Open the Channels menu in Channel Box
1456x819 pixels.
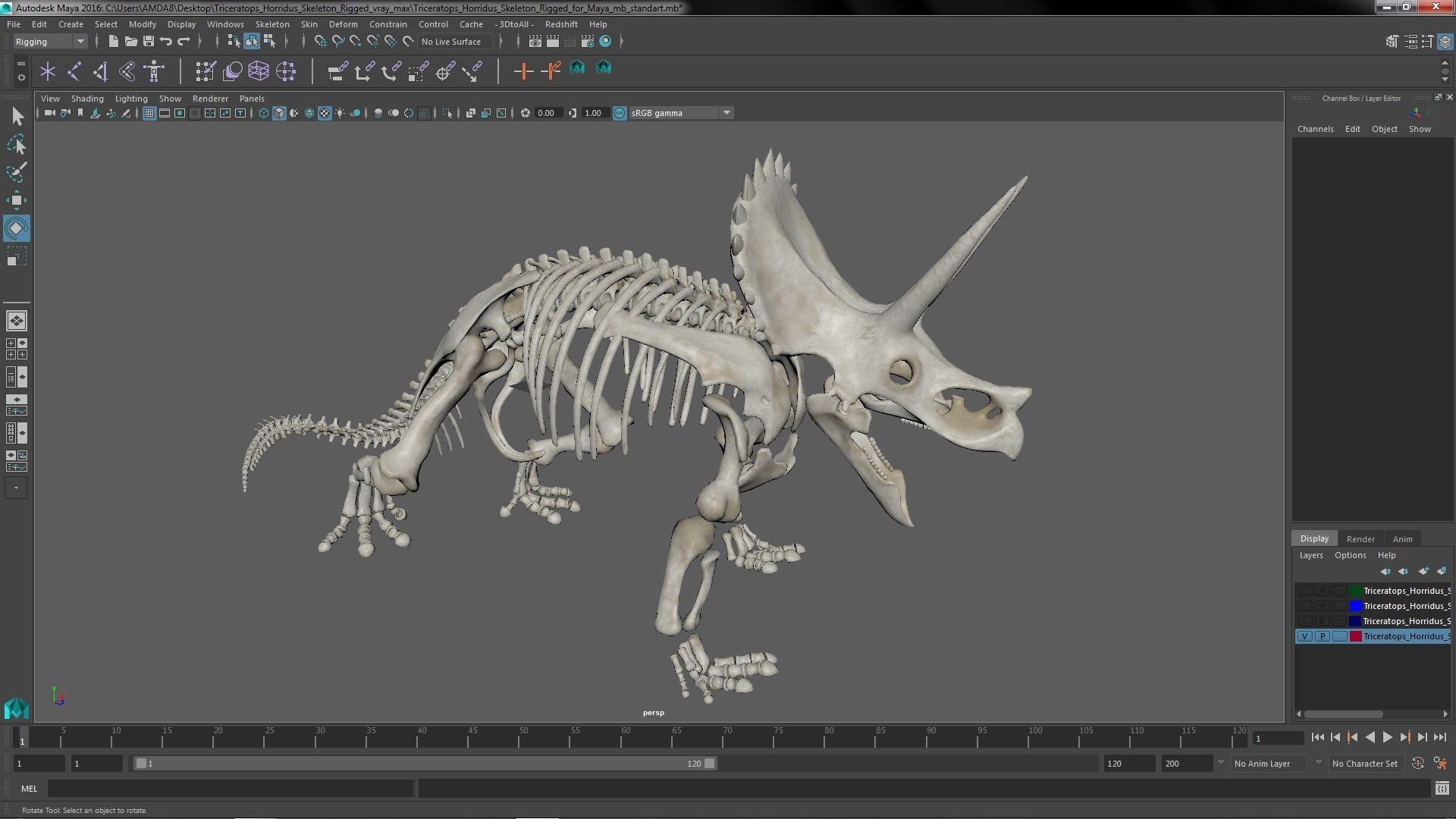1315,129
